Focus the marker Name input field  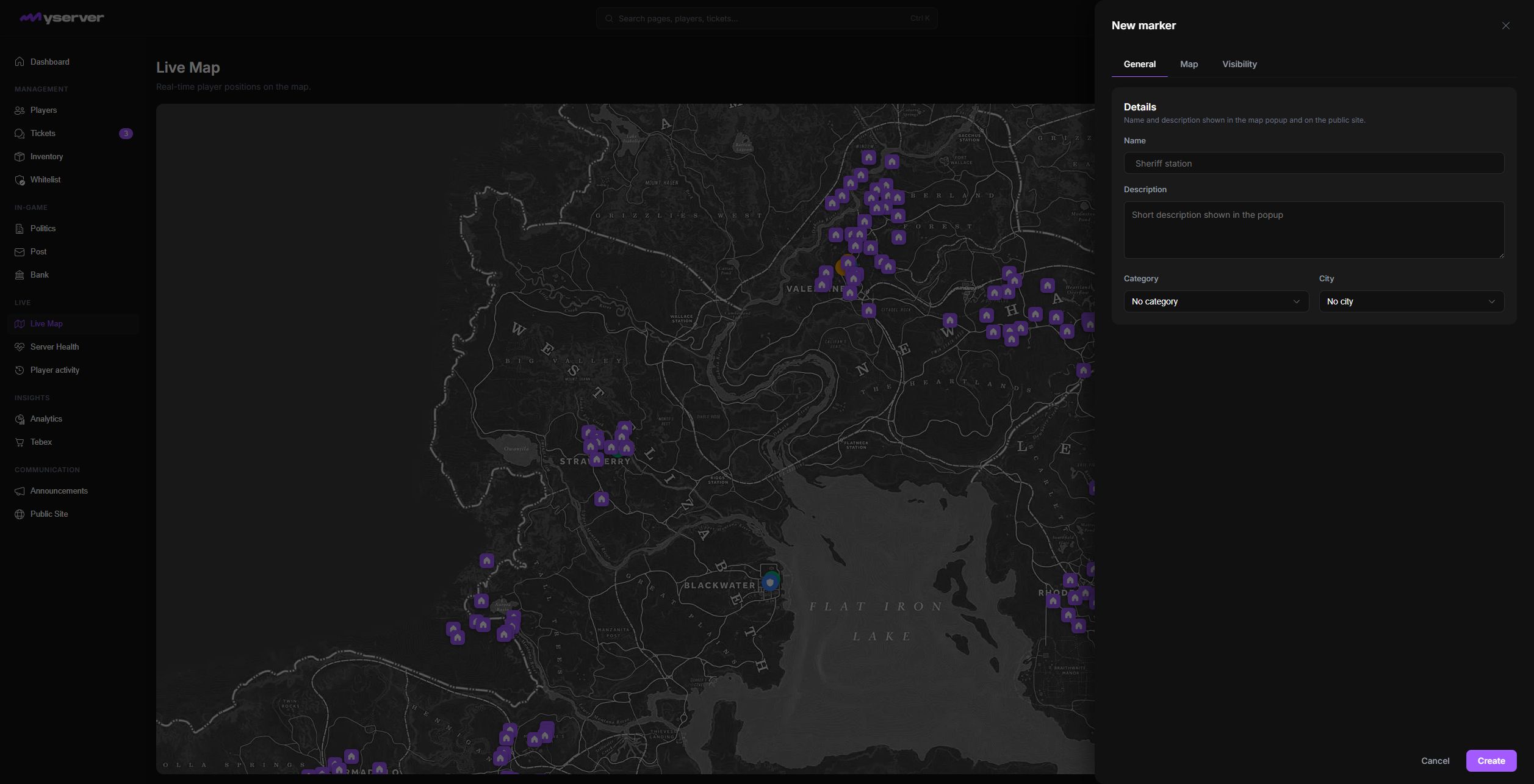tap(1314, 163)
